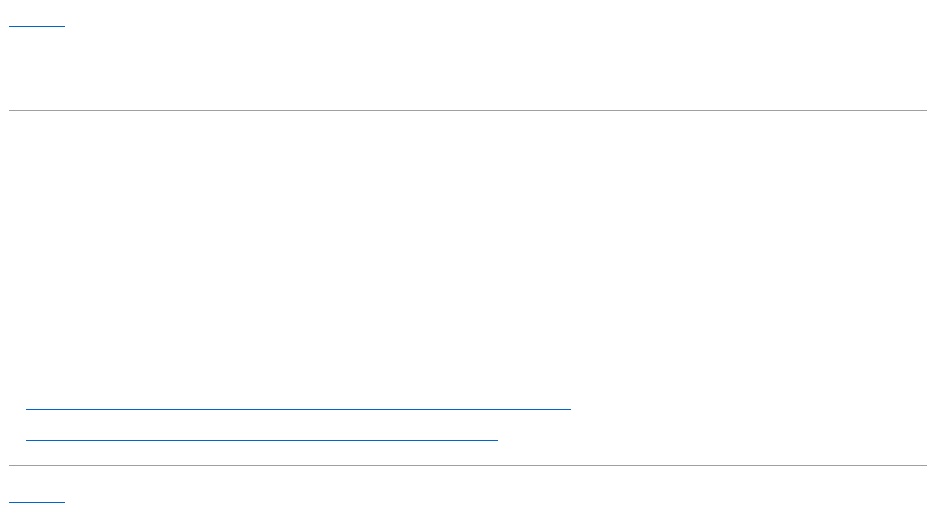
Task: Open the second indented underlined blue link
Action: coord(261,435)
